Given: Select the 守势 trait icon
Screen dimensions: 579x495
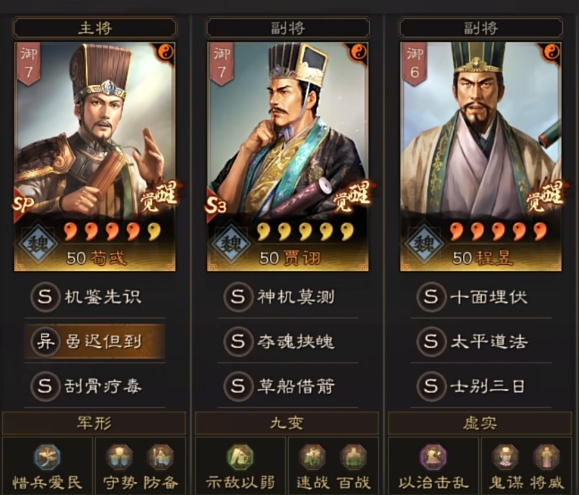Looking at the screenshot, I should pos(119,457).
